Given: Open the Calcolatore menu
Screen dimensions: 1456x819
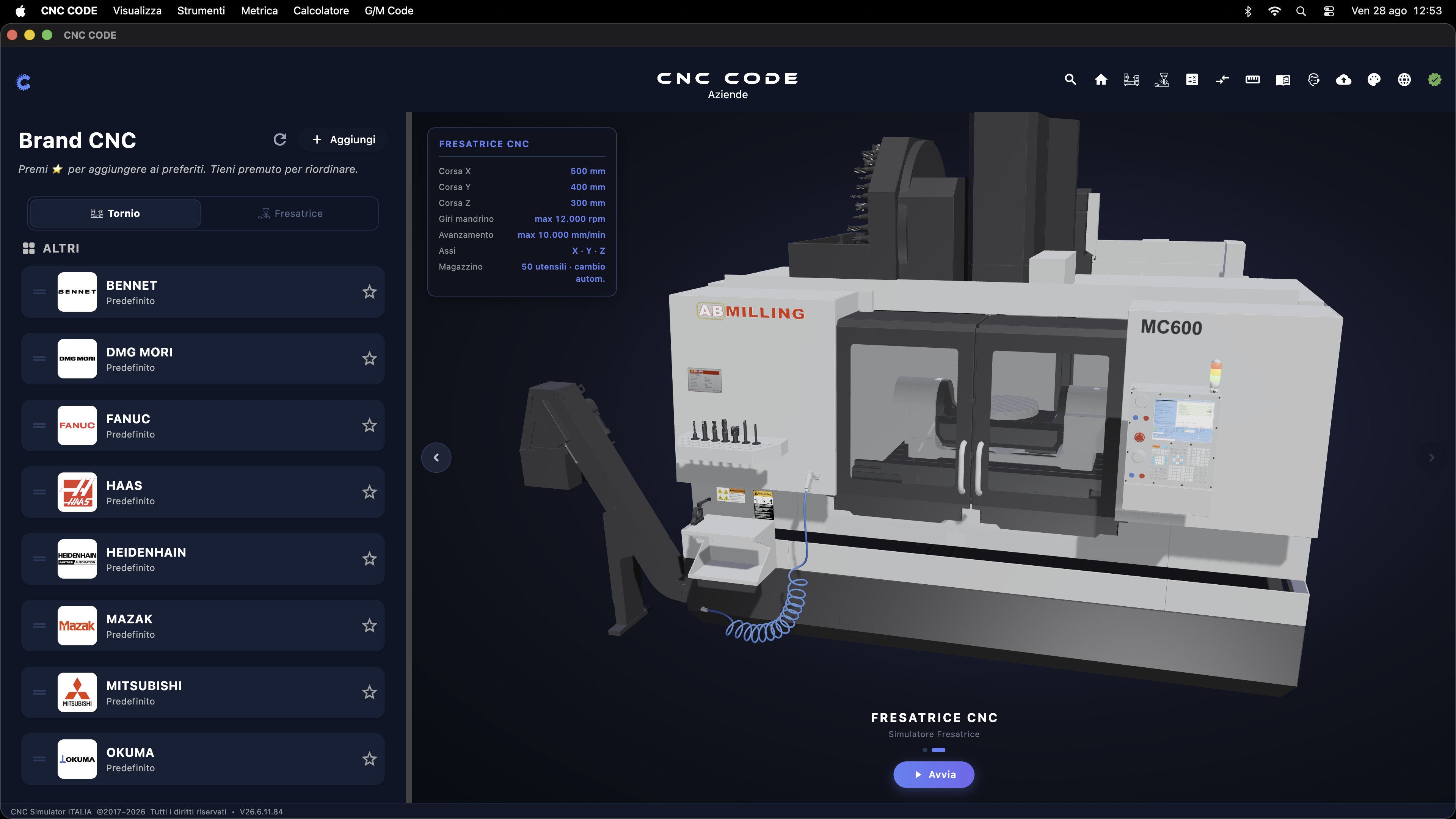Looking at the screenshot, I should click(x=321, y=11).
